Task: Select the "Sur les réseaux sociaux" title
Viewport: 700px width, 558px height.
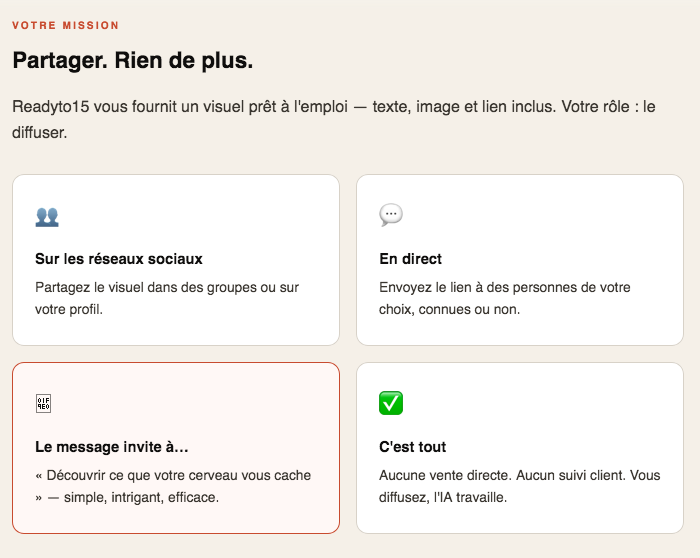Action: (119, 259)
